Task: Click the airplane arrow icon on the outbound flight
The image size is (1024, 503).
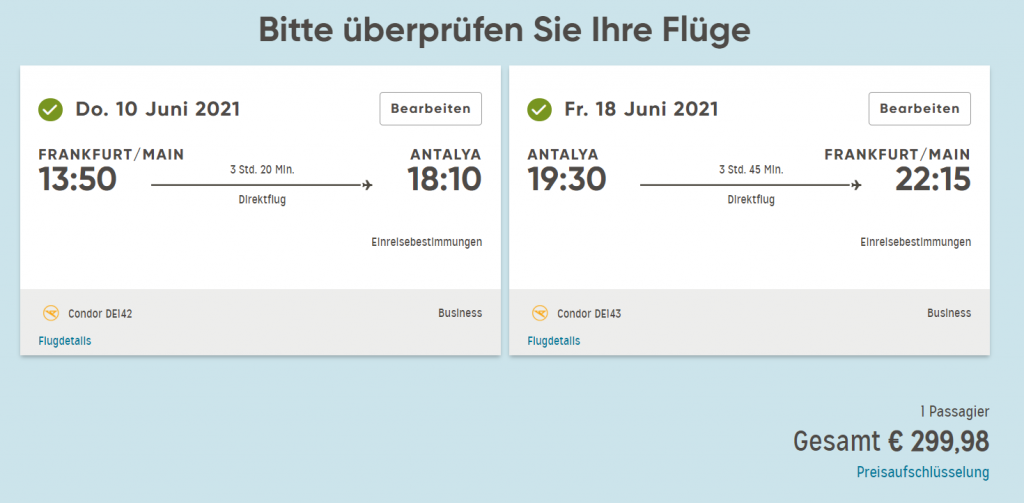Action: (x=367, y=185)
